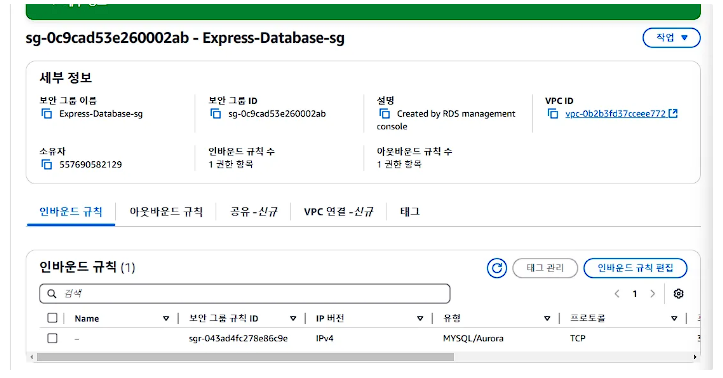Image resolution: width=723 pixels, height=378 pixels.
Task: Copy the VPC ID value
Action: coord(552,113)
